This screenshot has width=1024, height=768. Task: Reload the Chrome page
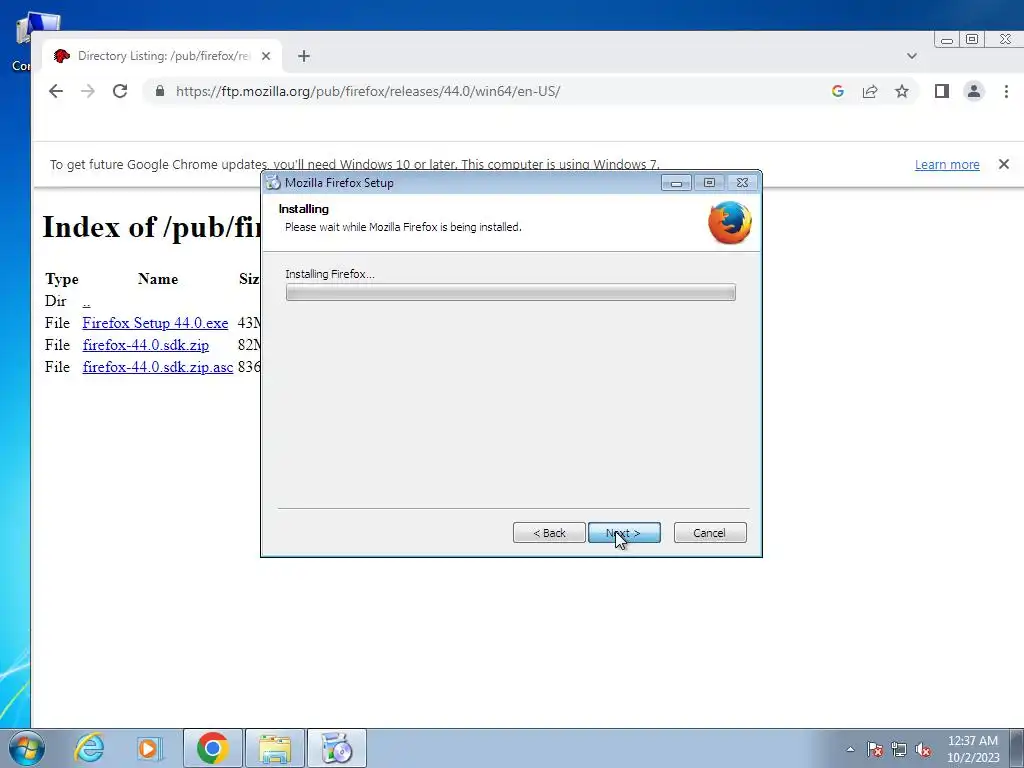(x=120, y=91)
